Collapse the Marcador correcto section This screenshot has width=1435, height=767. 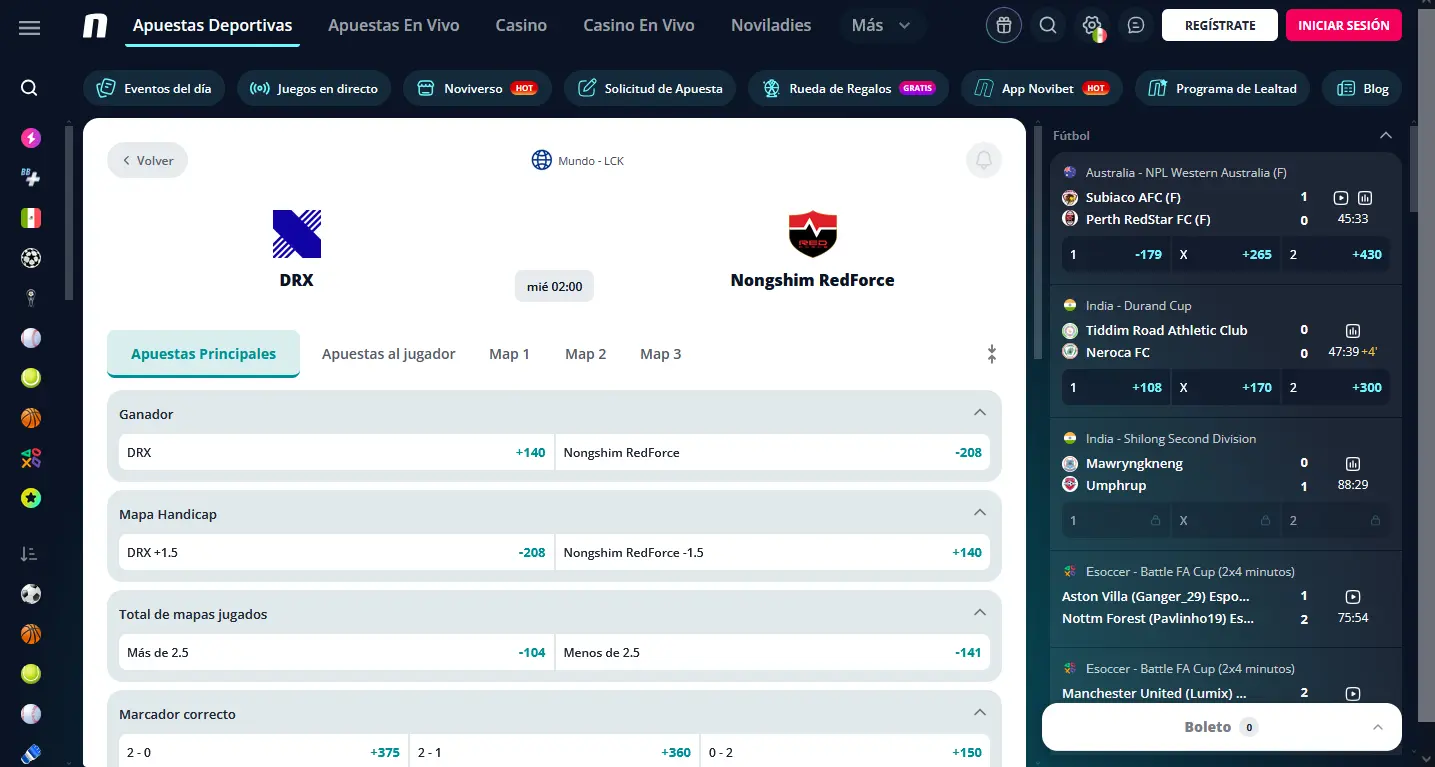click(980, 712)
